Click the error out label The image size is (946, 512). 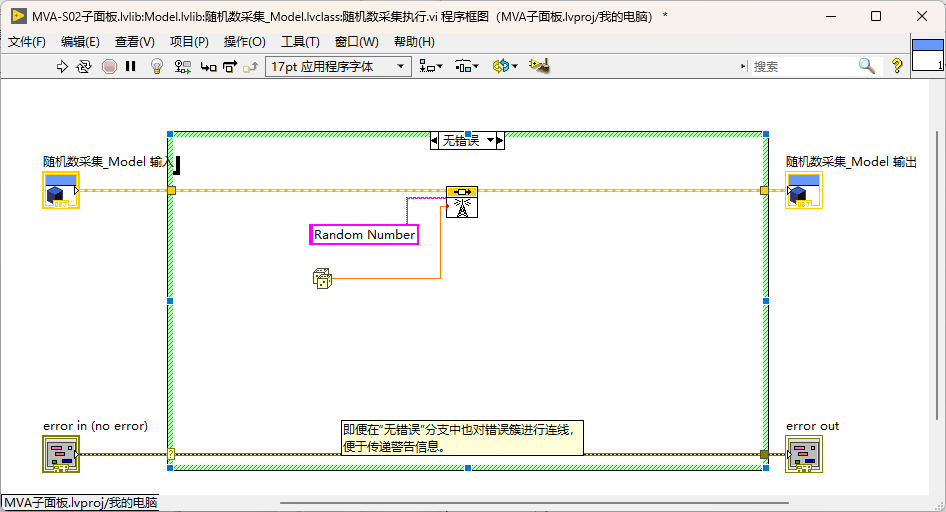[812, 426]
